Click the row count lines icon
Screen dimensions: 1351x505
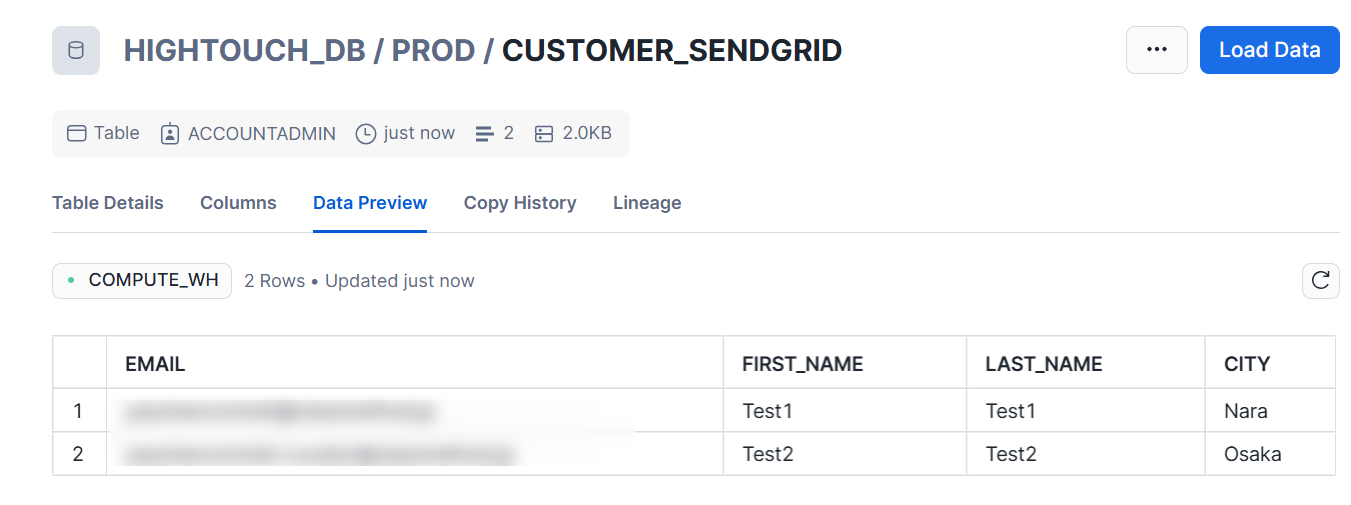[485, 133]
